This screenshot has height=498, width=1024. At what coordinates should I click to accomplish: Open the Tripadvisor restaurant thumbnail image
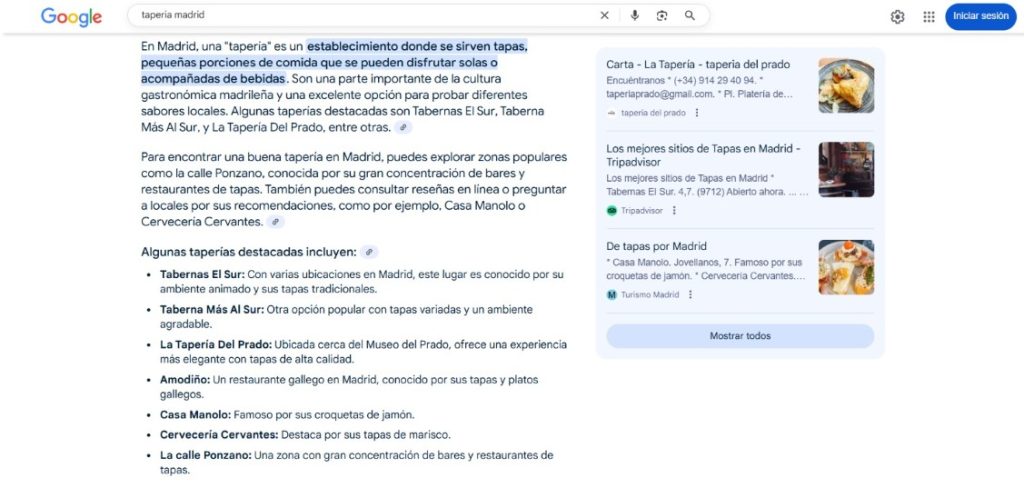(846, 170)
